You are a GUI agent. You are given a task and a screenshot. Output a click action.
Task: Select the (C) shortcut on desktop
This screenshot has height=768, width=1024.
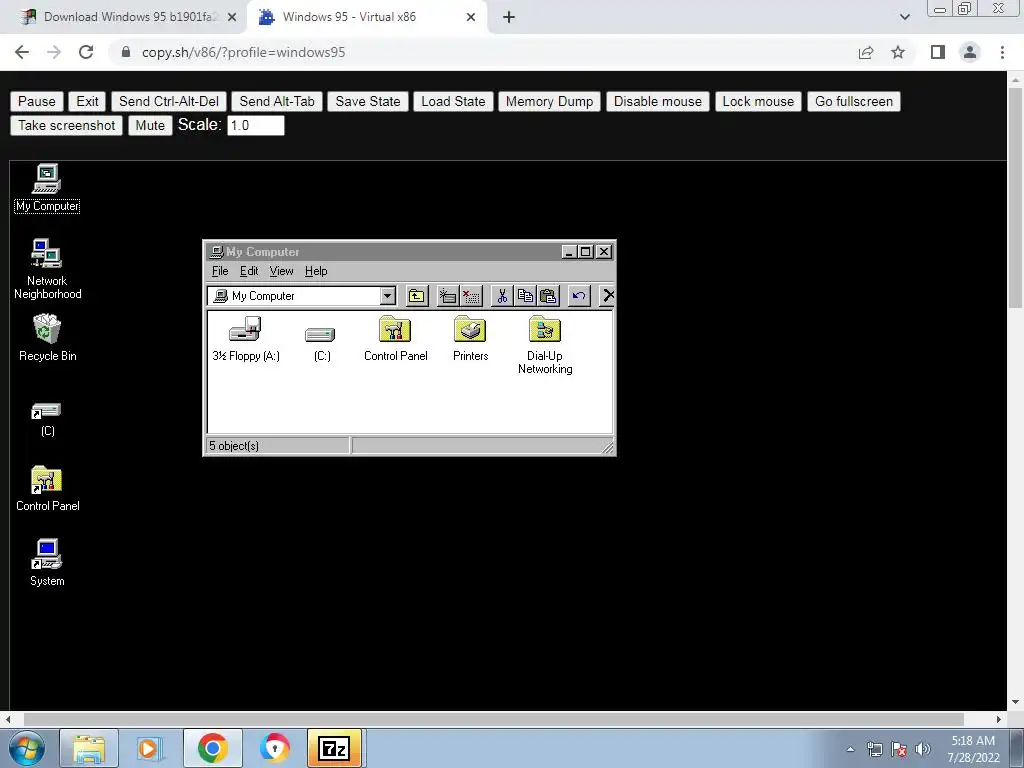tap(47, 419)
